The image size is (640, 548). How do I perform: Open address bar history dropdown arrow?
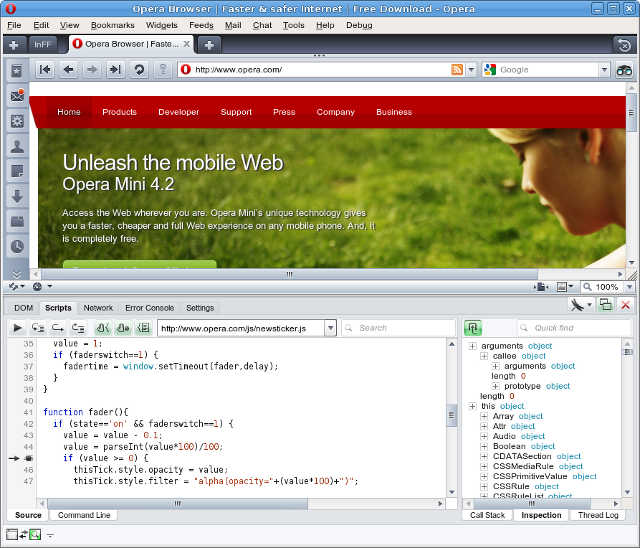[471, 70]
